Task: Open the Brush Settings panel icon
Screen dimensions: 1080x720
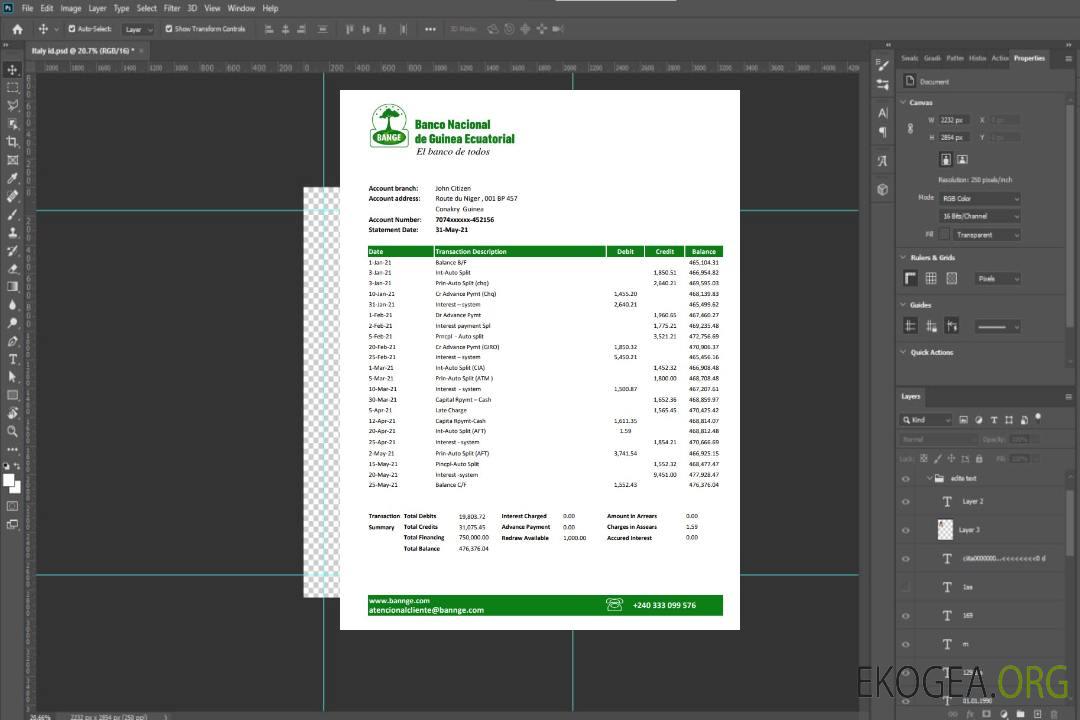Action: (x=882, y=65)
